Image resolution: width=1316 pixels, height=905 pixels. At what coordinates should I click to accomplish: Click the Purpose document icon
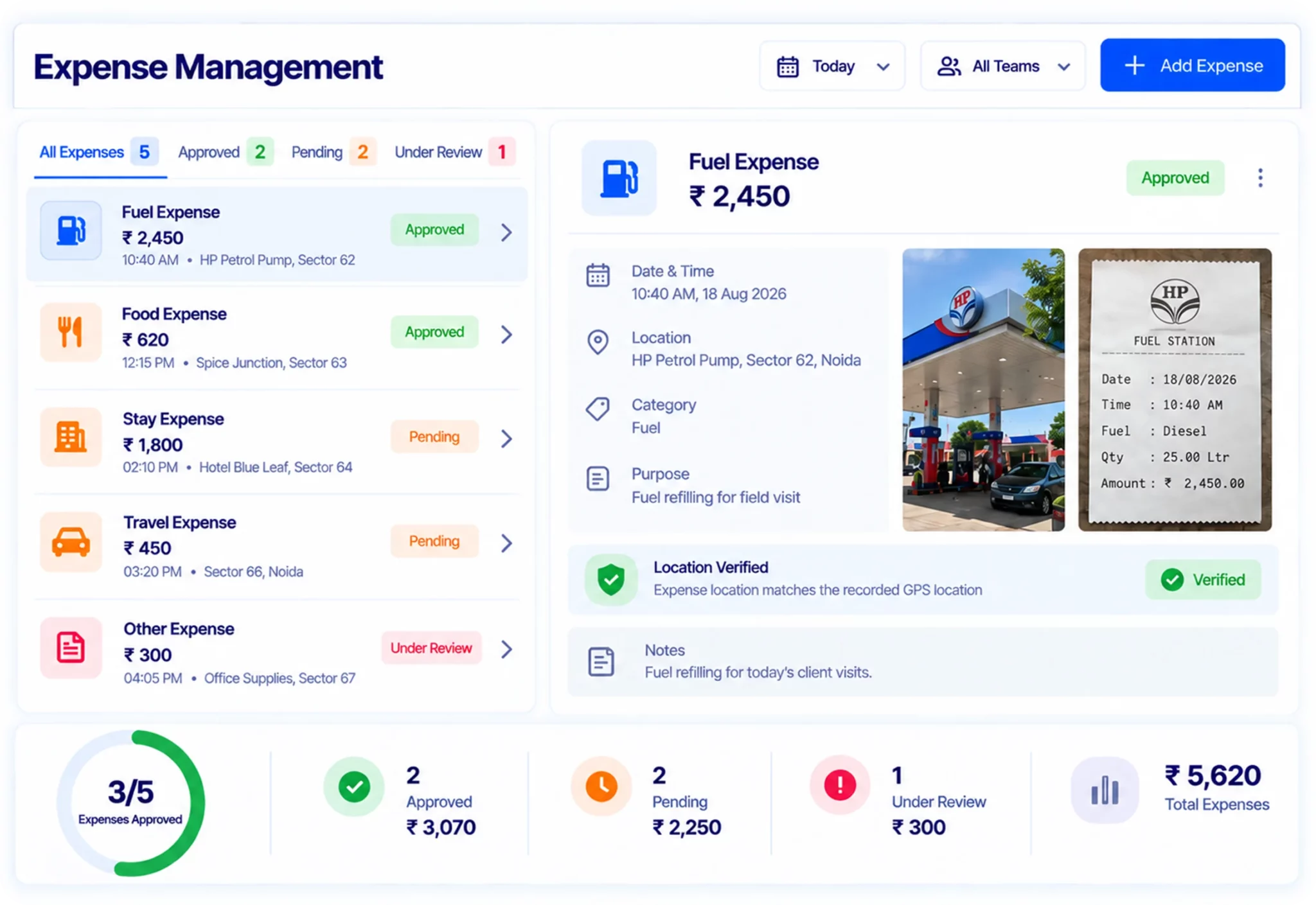[x=598, y=479]
